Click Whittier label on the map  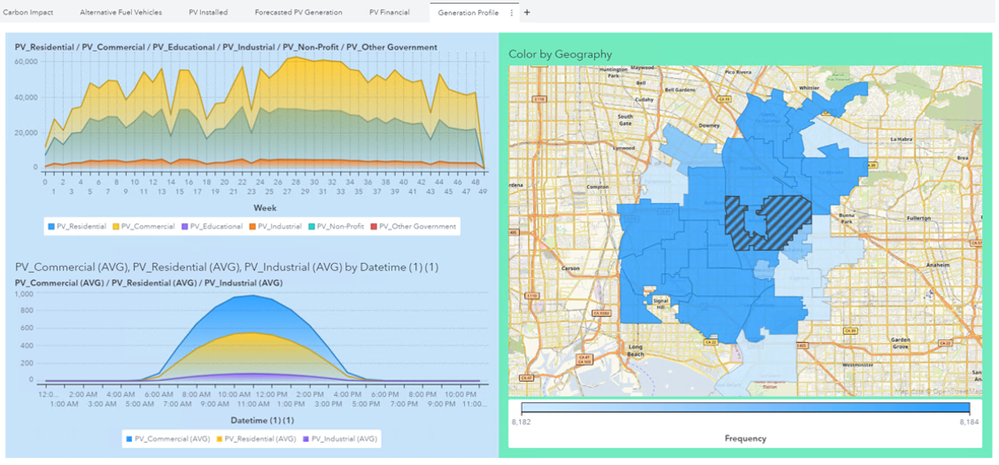pyautogui.click(x=809, y=88)
